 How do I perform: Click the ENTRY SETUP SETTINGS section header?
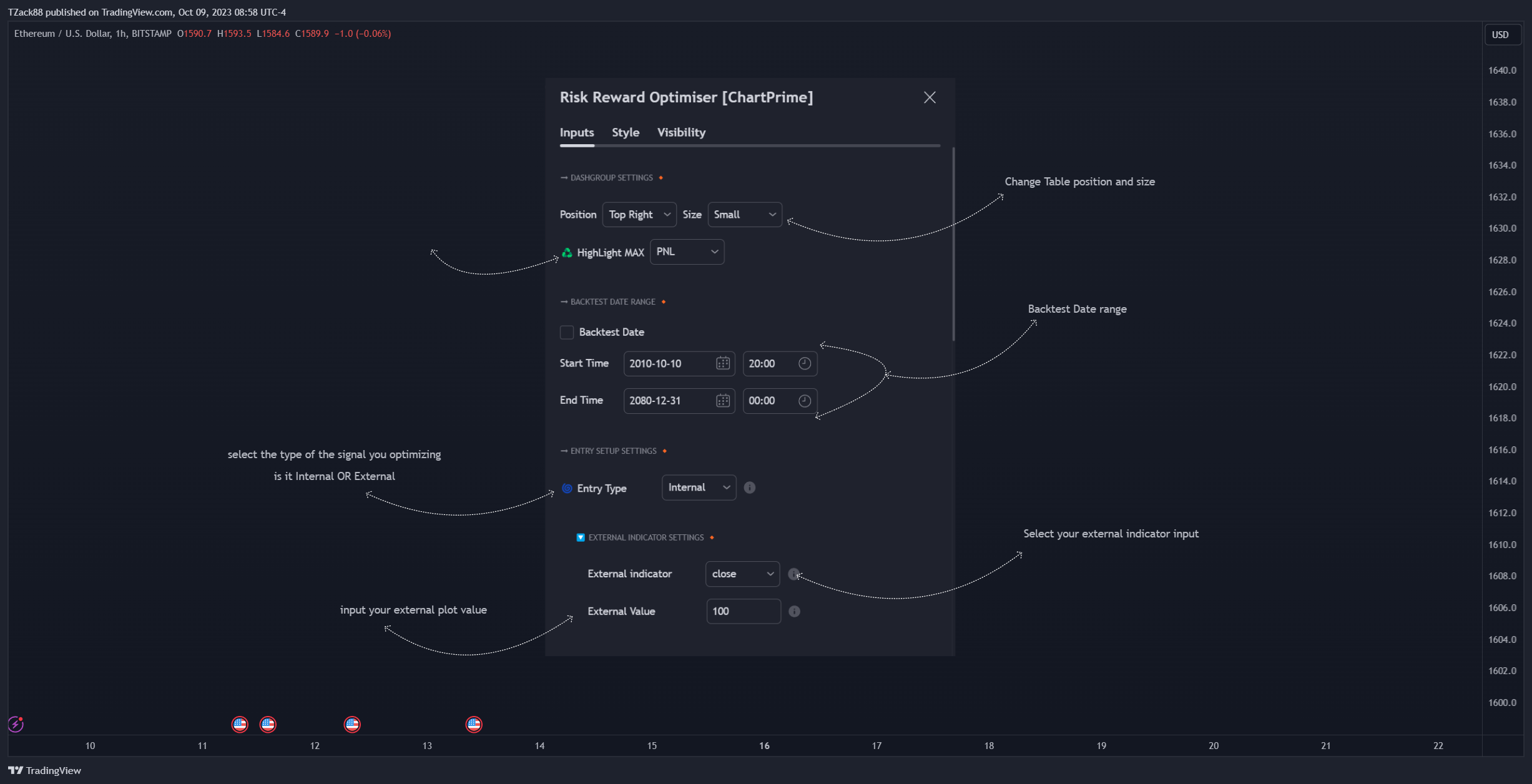point(613,451)
